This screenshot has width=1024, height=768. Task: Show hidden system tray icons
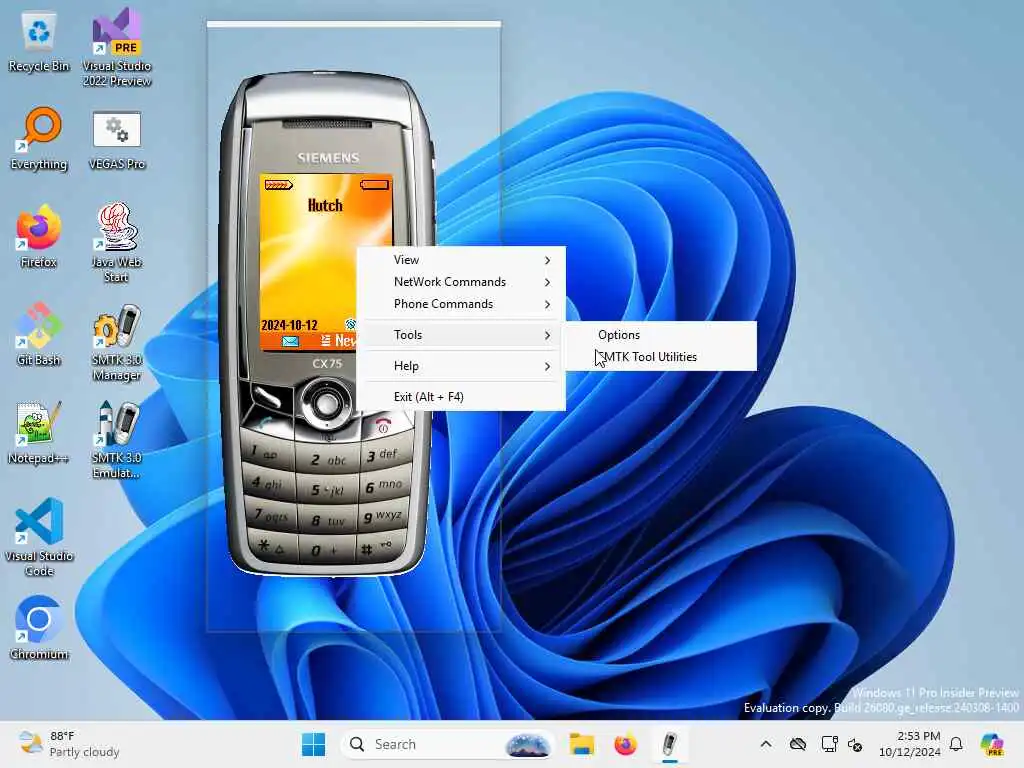coord(766,744)
